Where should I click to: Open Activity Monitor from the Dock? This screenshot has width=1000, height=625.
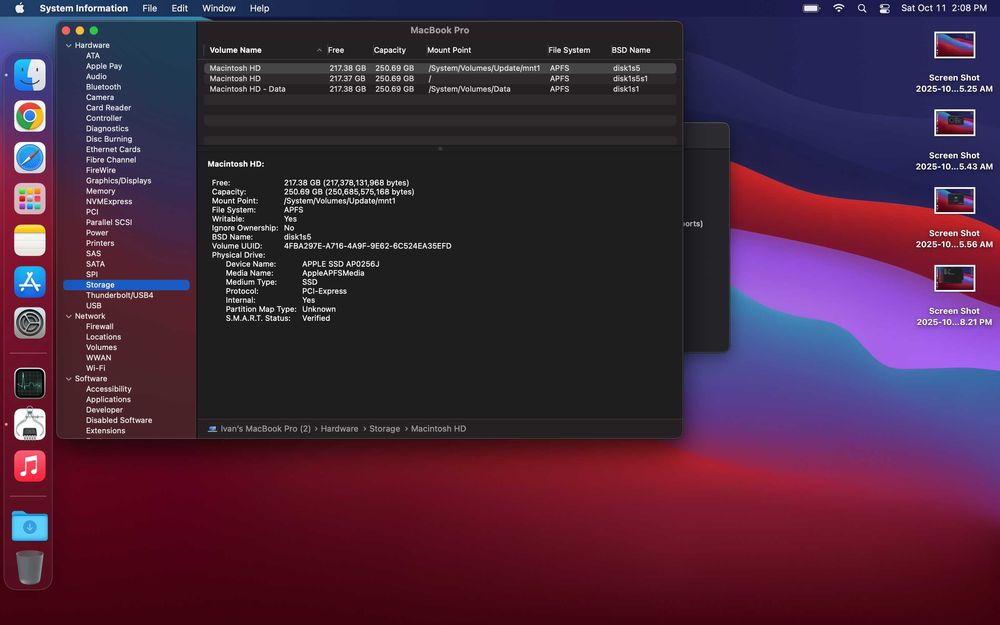(30, 383)
